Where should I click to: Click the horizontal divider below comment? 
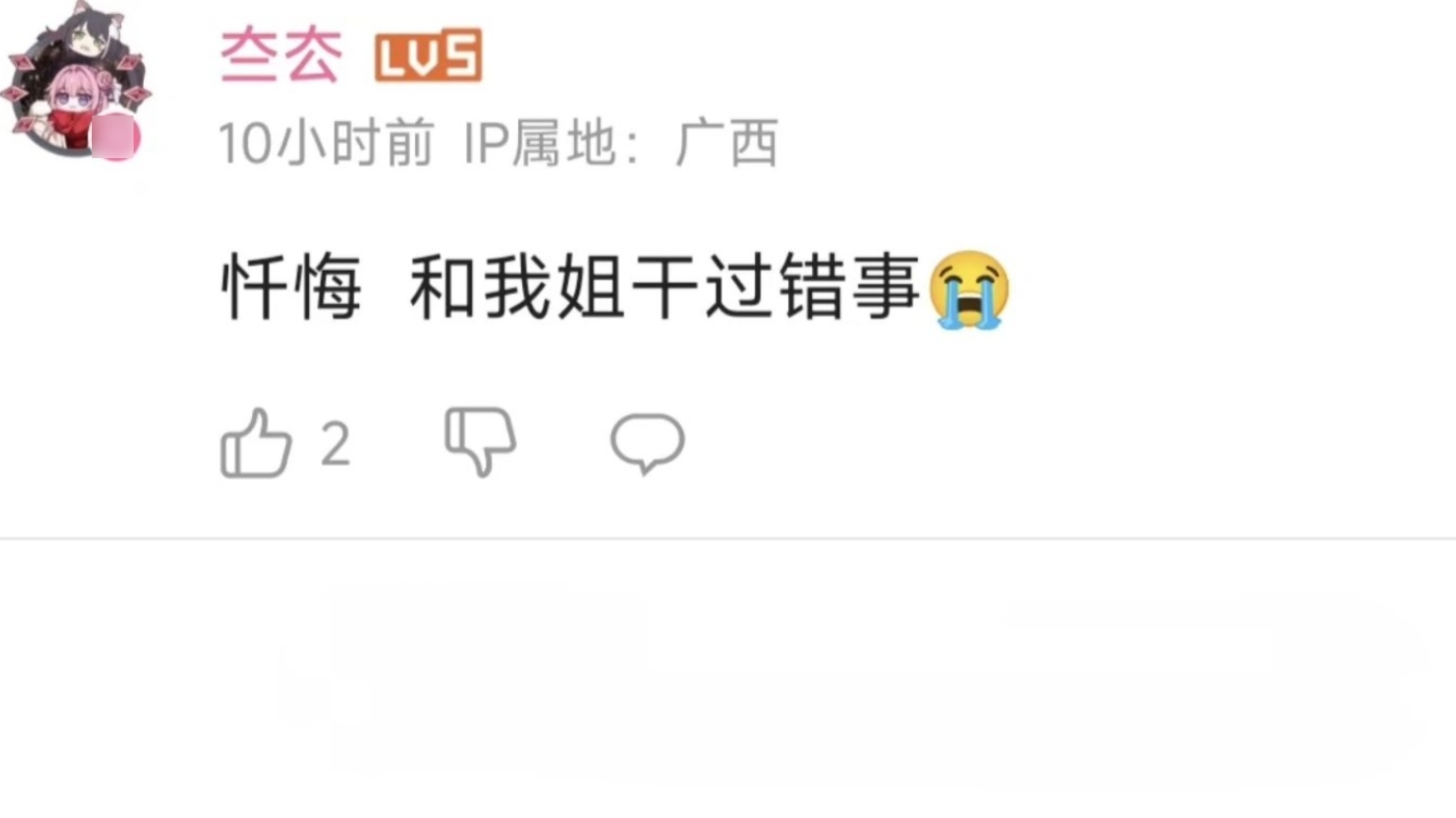click(728, 539)
